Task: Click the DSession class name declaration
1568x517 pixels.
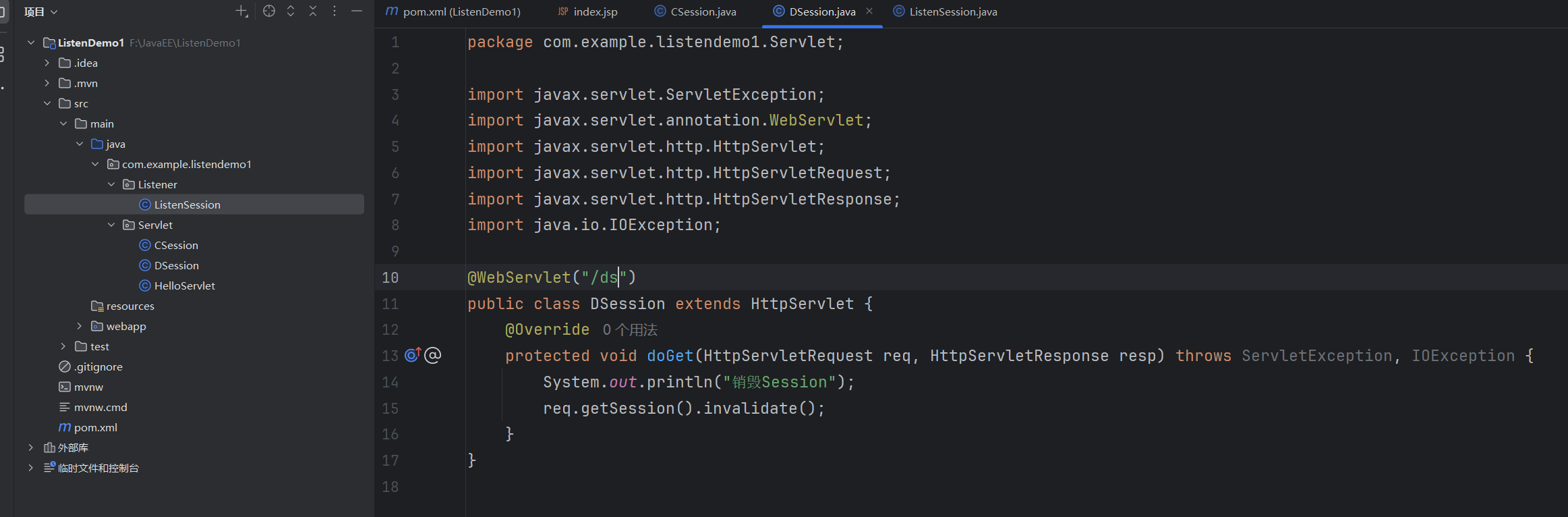Action: point(627,304)
